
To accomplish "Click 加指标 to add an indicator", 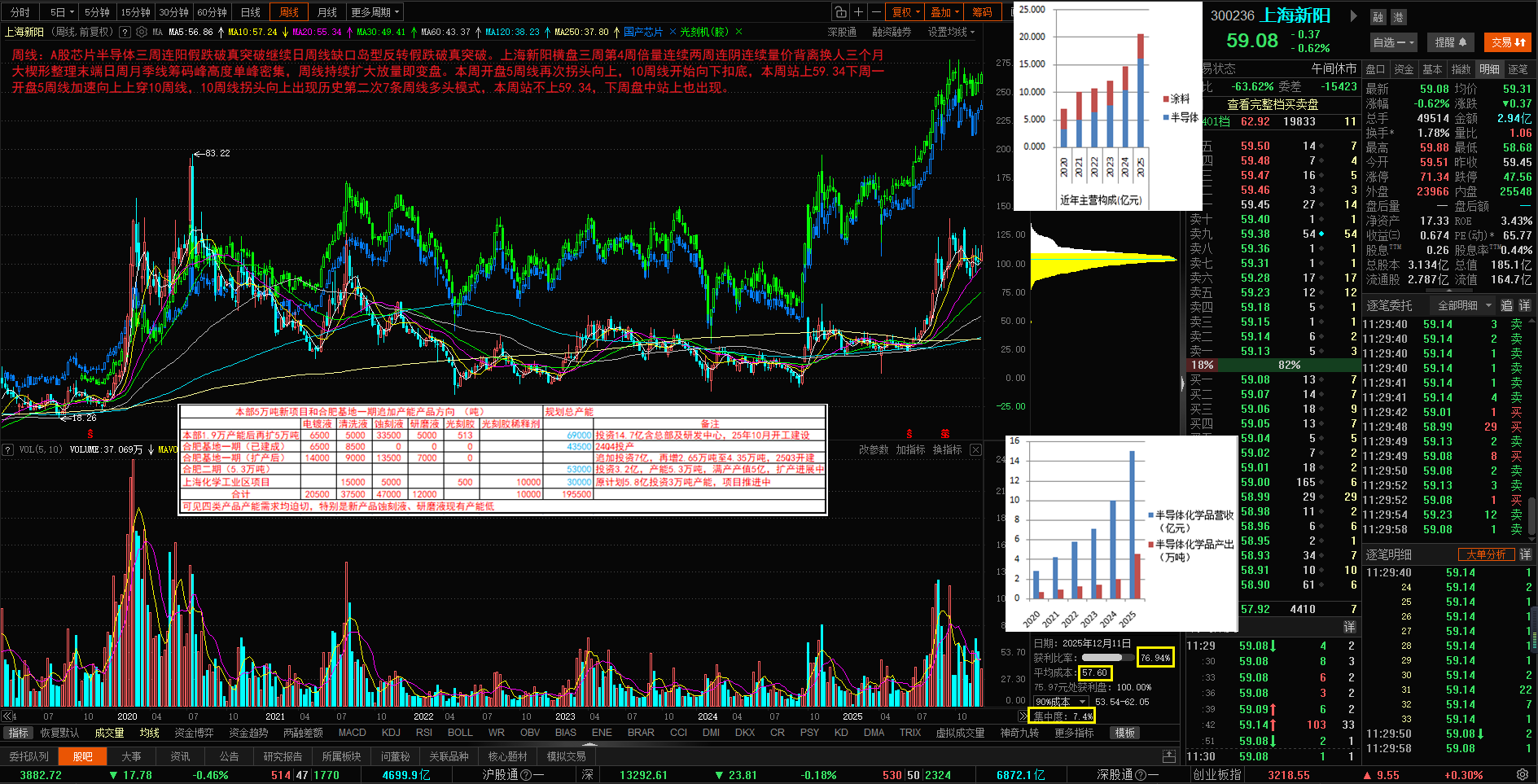I will [x=910, y=449].
